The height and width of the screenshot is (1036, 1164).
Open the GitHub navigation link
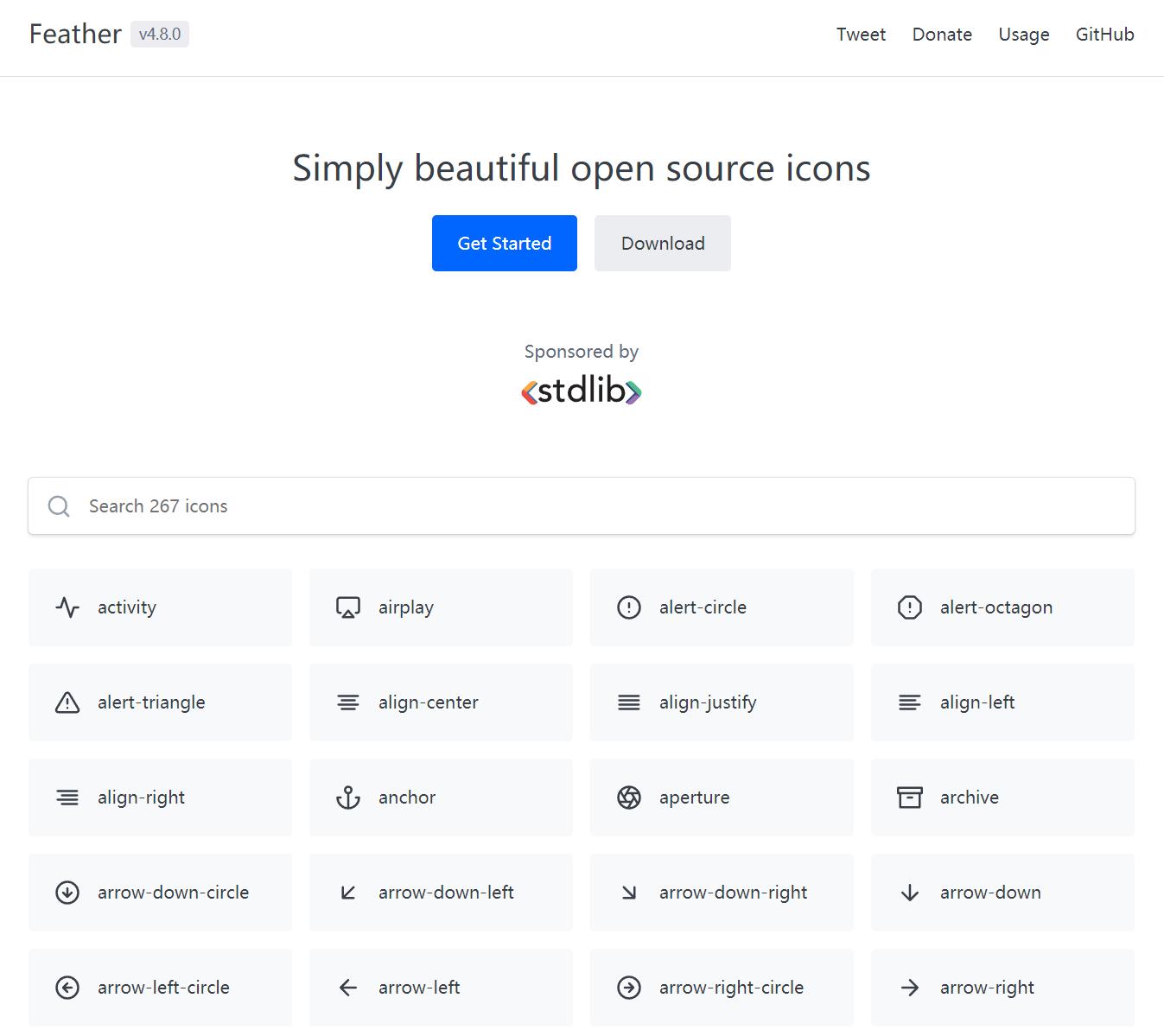[x=1104, y=35]
